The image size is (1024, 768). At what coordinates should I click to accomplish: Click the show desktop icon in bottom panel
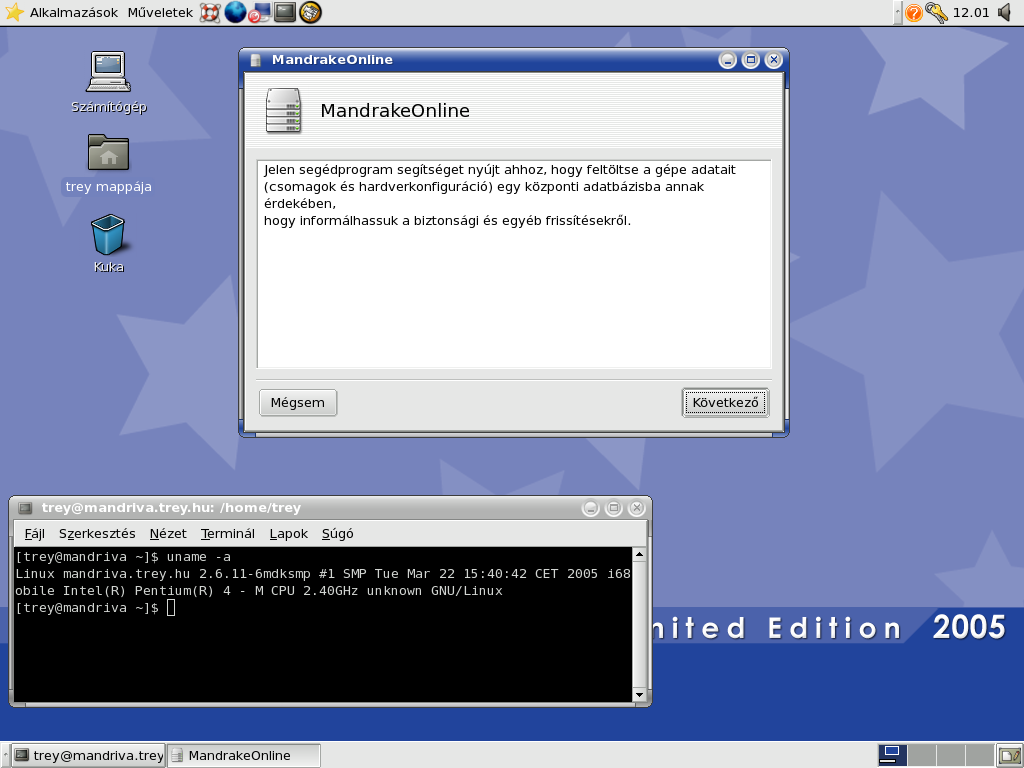[1008, 756]
